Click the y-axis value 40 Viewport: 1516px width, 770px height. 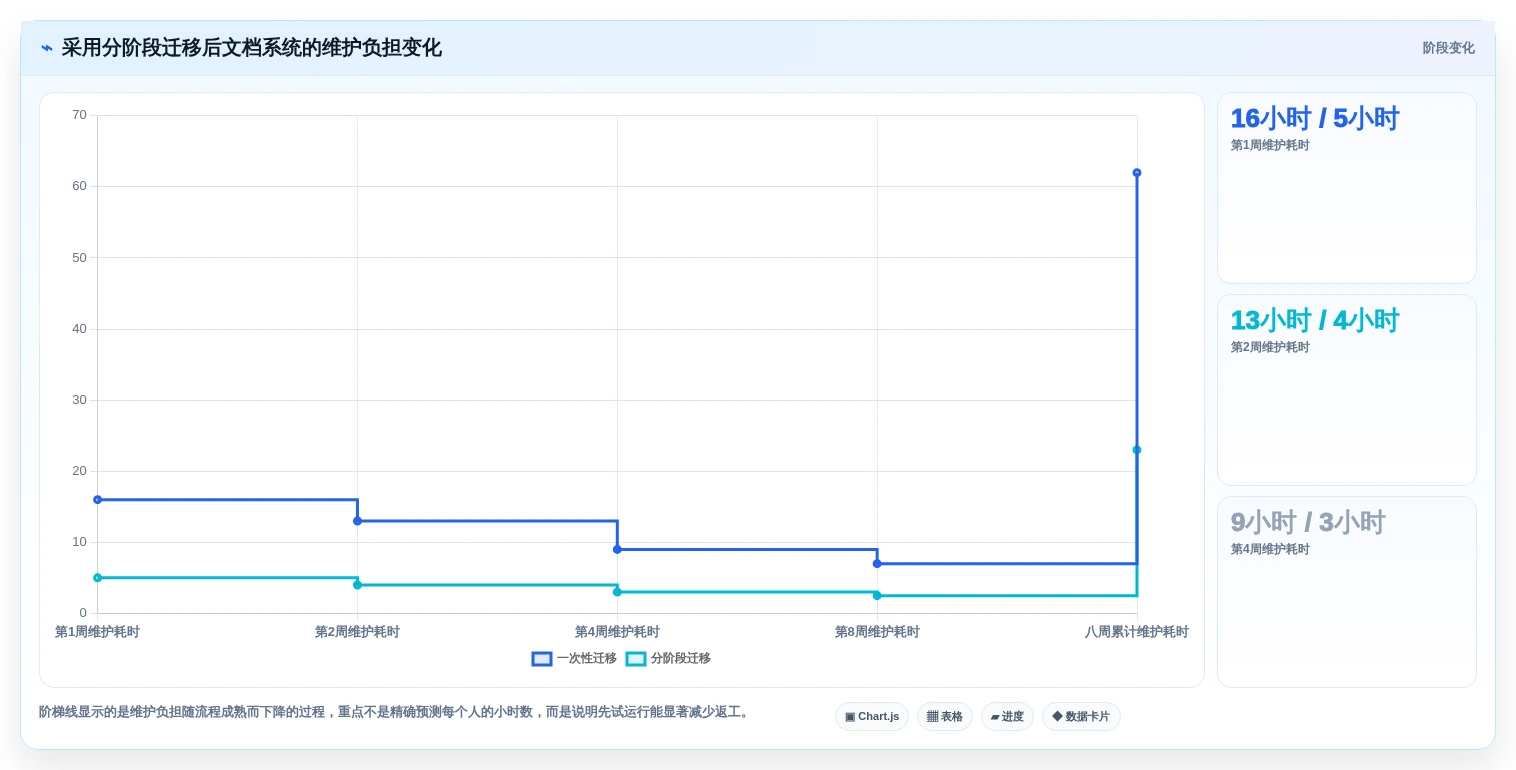[79, 329]
